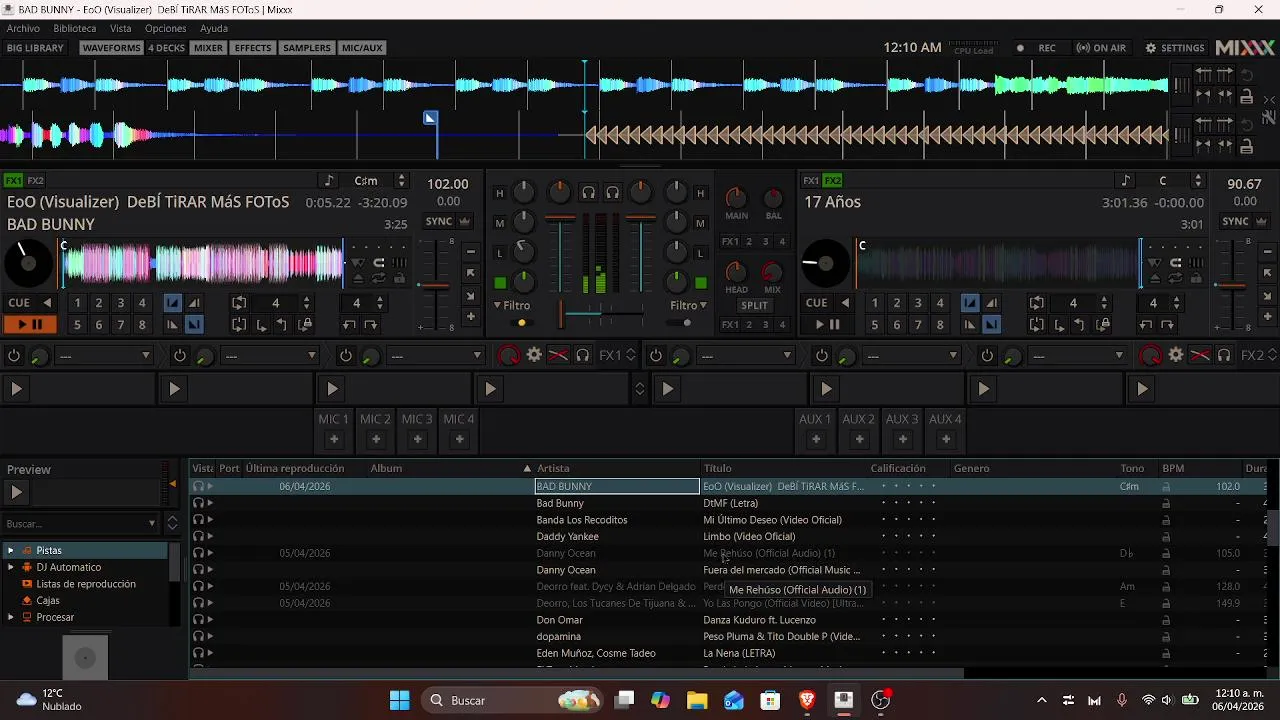Toggle headphone cue for right deck in mixer
1280x720 pixels.
pos(613,192)
